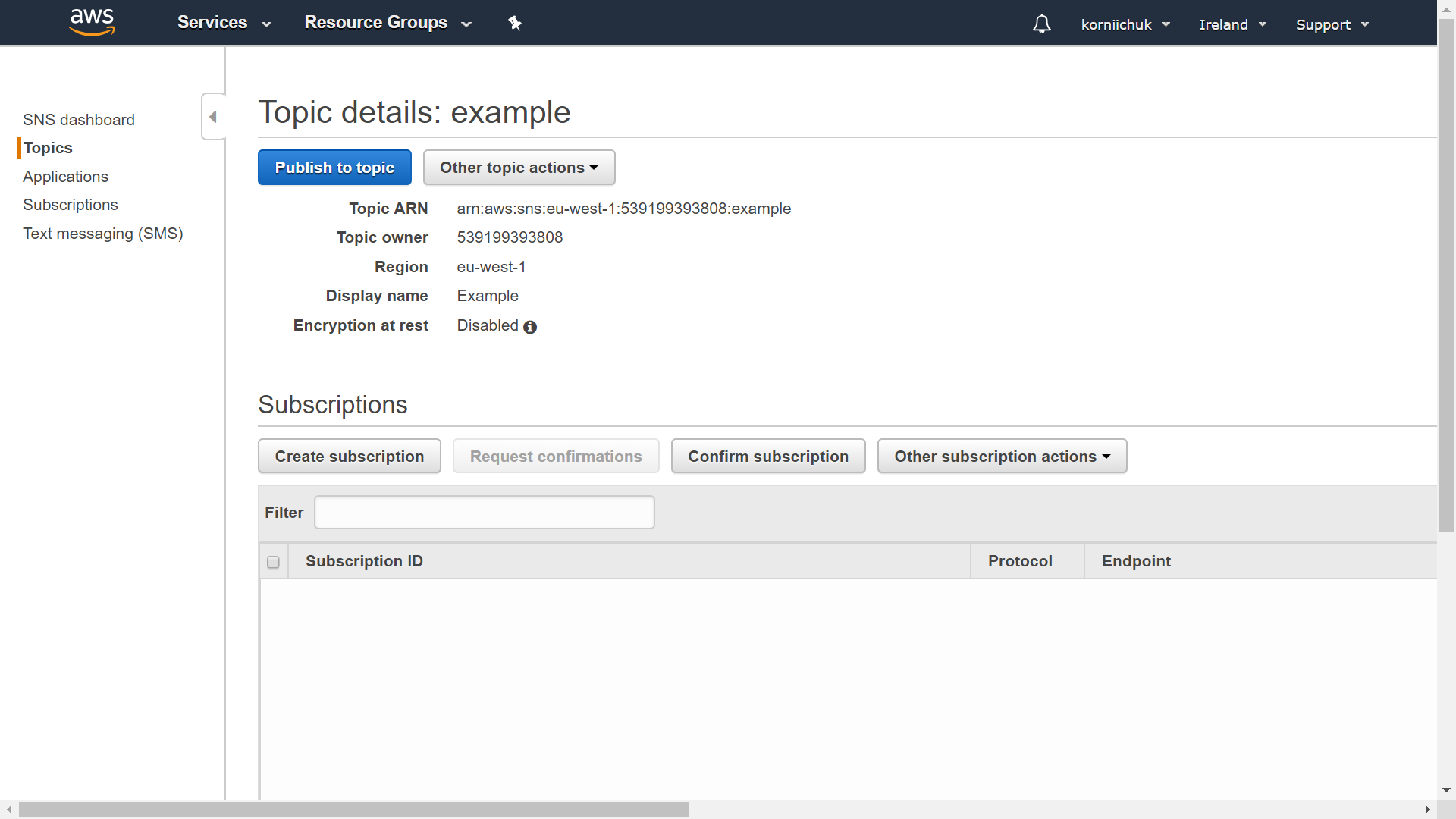This screenshot has height=819, width=1456.
Task: Open the korniichuk account menu
Action: 1125,24
